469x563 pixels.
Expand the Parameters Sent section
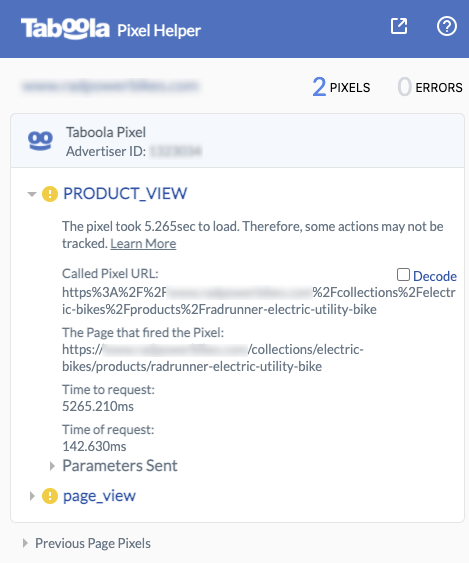[x=52, y=466]
